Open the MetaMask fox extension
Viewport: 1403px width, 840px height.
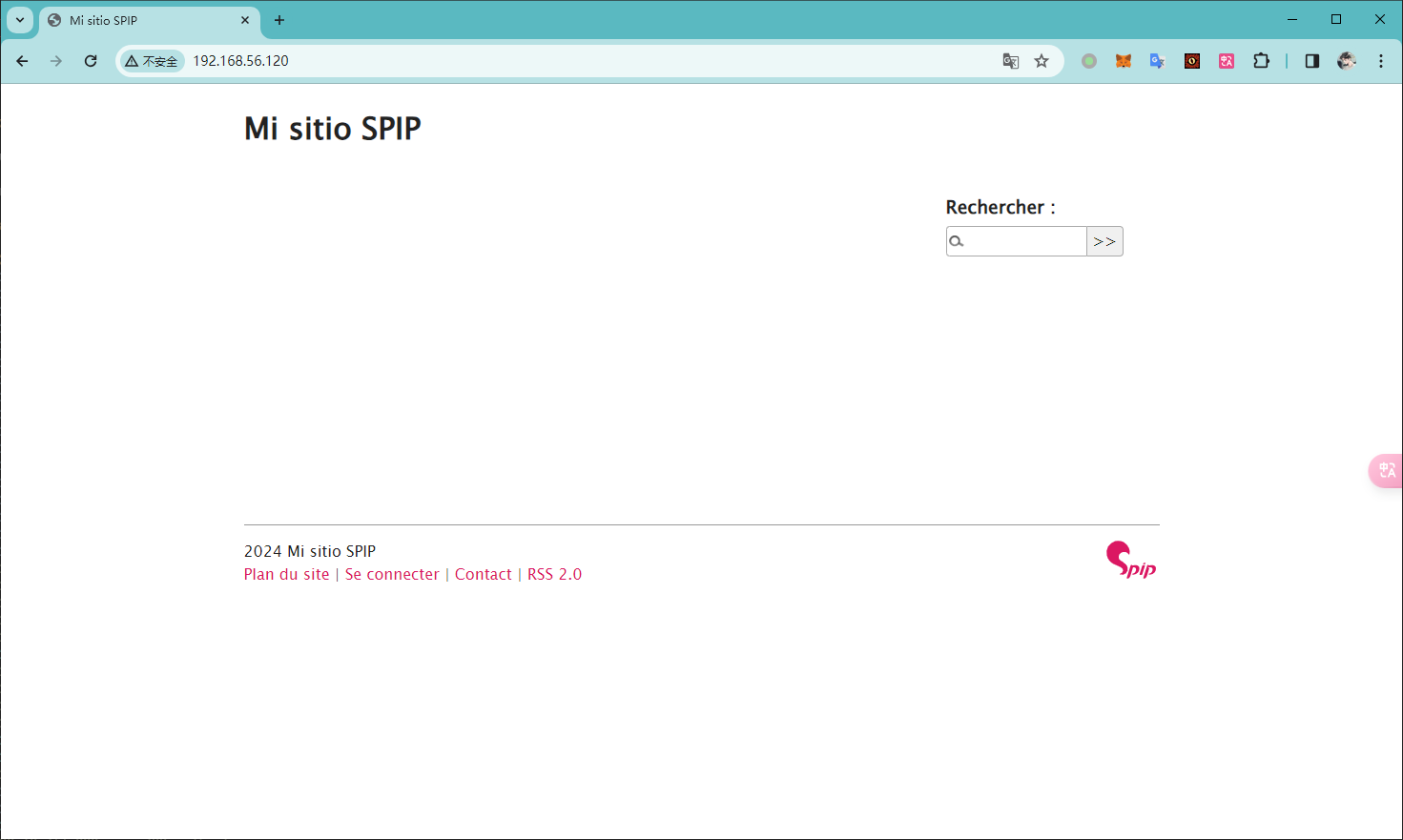1124,61
